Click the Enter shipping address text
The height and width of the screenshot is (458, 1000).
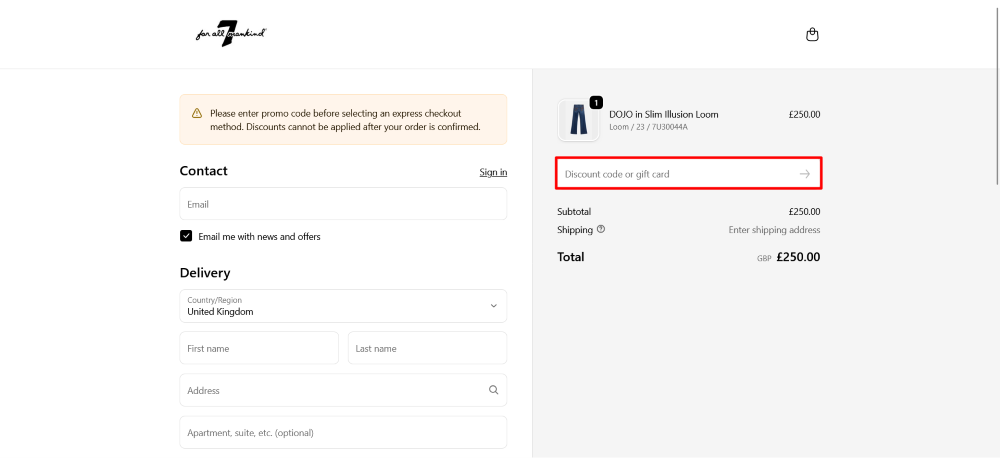(x=774, y=230)
